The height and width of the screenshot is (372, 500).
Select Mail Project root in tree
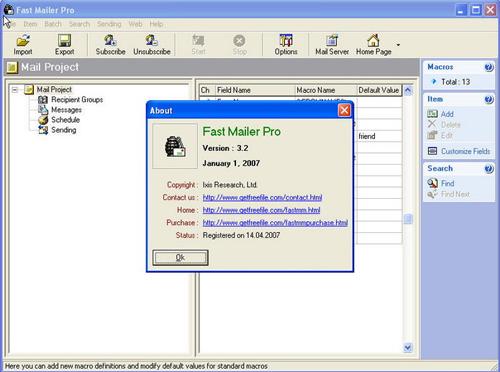point(54,89)
